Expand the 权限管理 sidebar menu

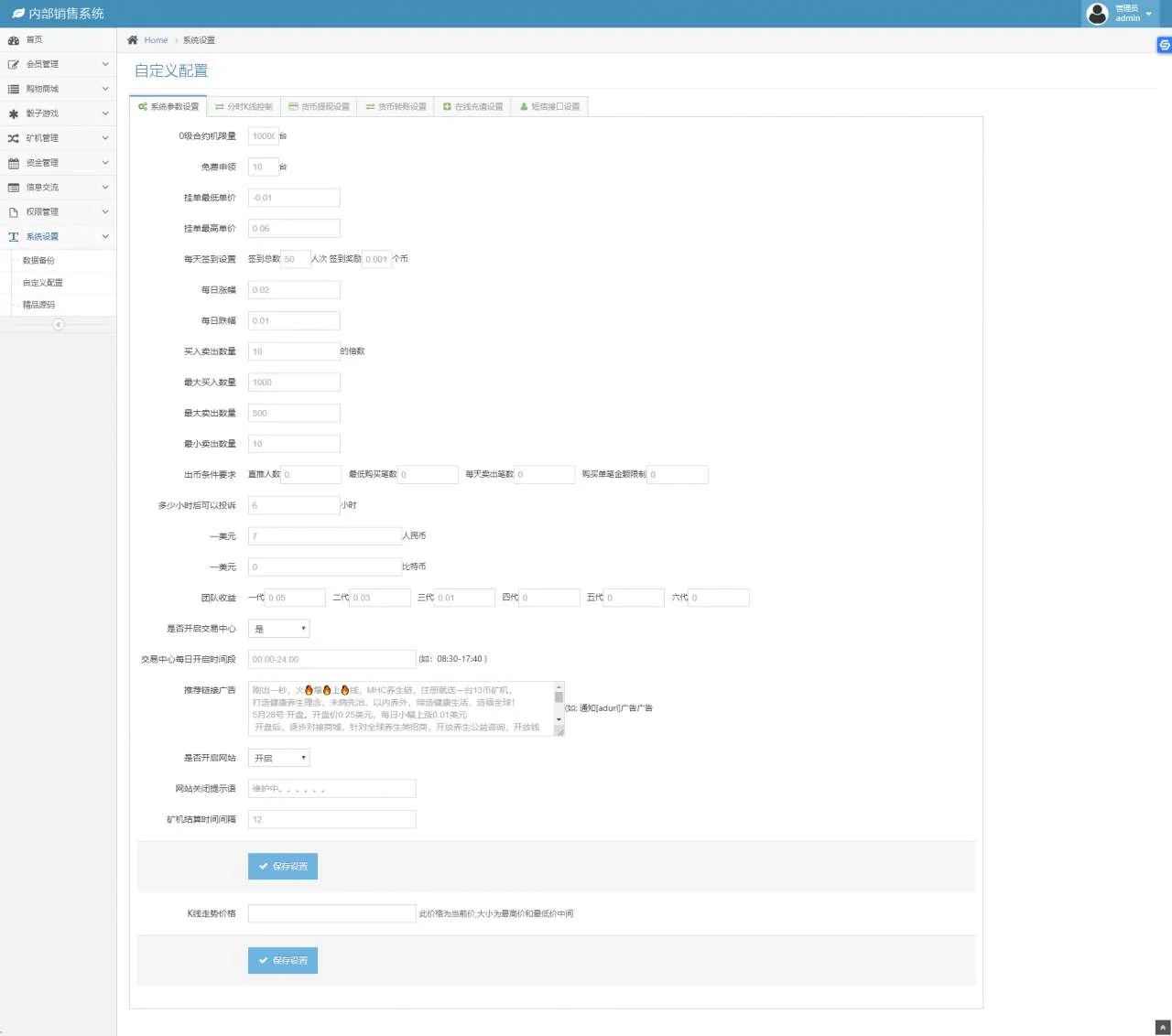tap(58, 212)
